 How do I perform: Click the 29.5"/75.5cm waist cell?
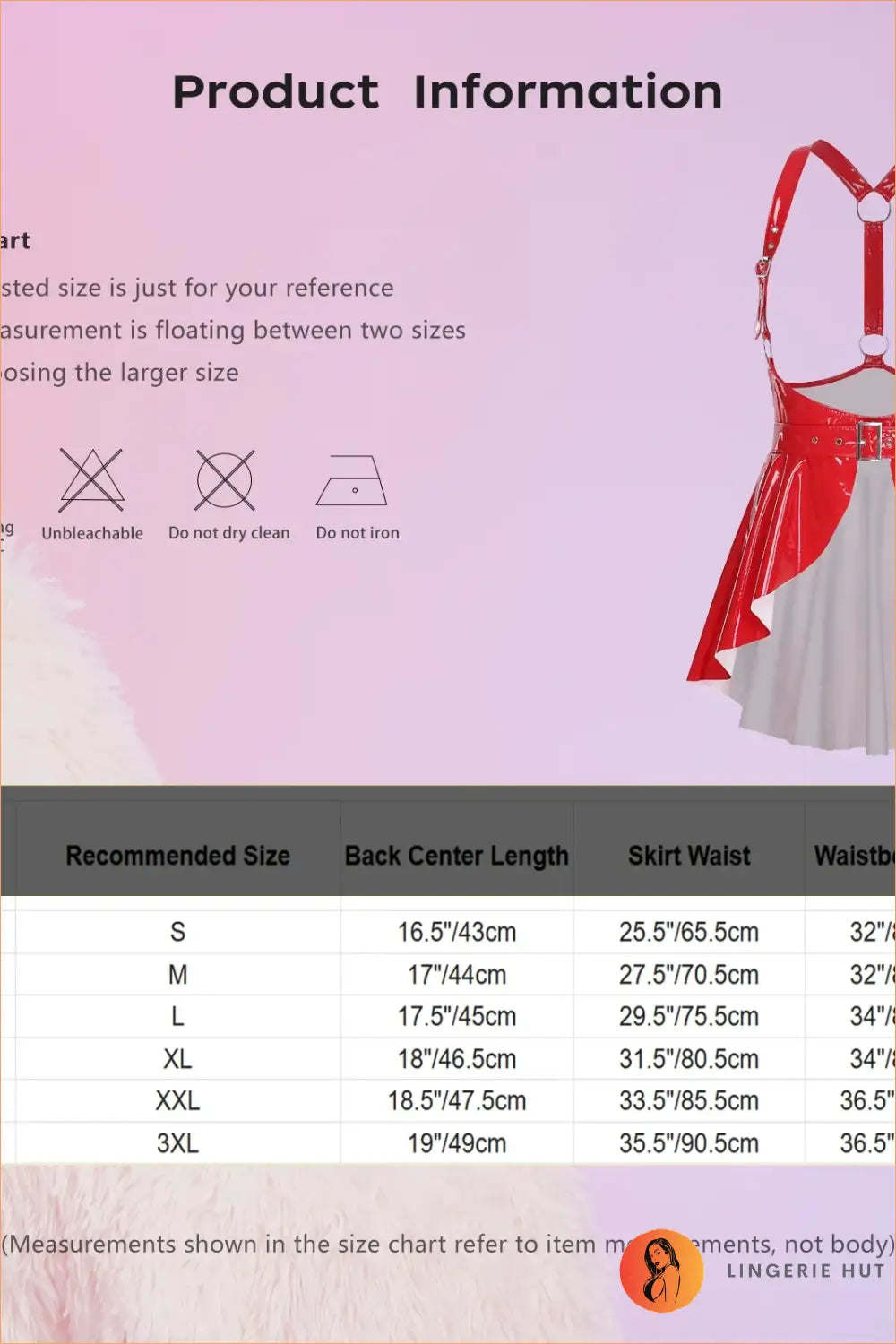tap(689, 1016)
